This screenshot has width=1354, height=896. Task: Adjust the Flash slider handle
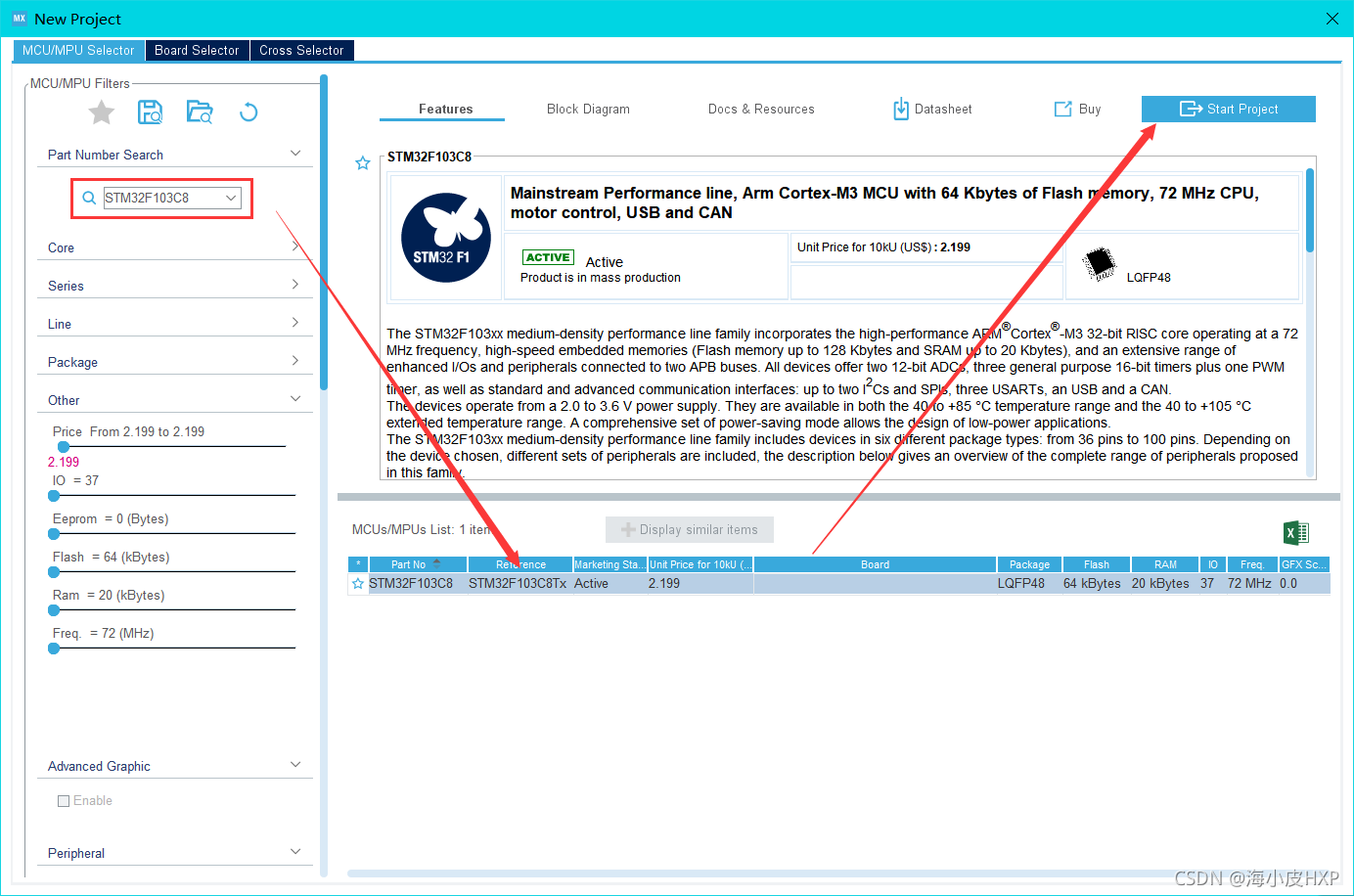tap(54, 571)
